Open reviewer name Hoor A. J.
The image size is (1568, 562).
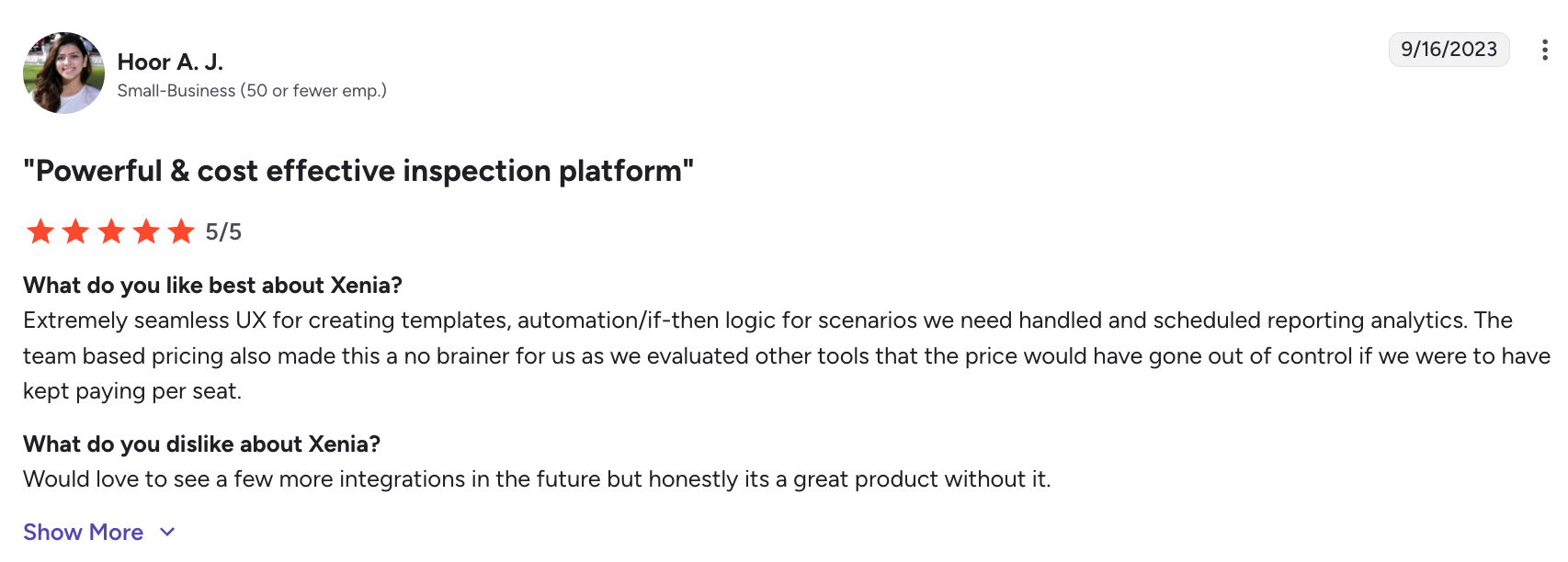pyautogui.click(x=170, y=62)
